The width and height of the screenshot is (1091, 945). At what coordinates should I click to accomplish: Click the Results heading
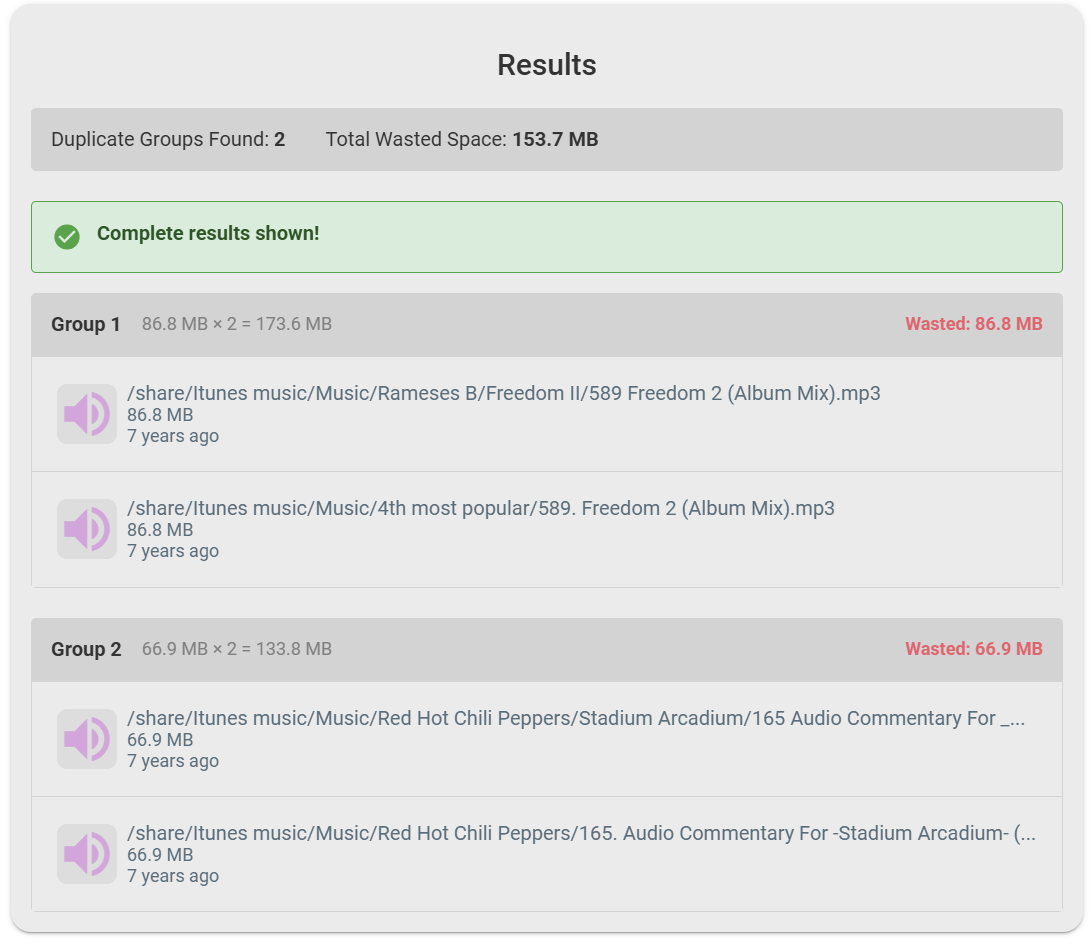(x=547, y=65)
